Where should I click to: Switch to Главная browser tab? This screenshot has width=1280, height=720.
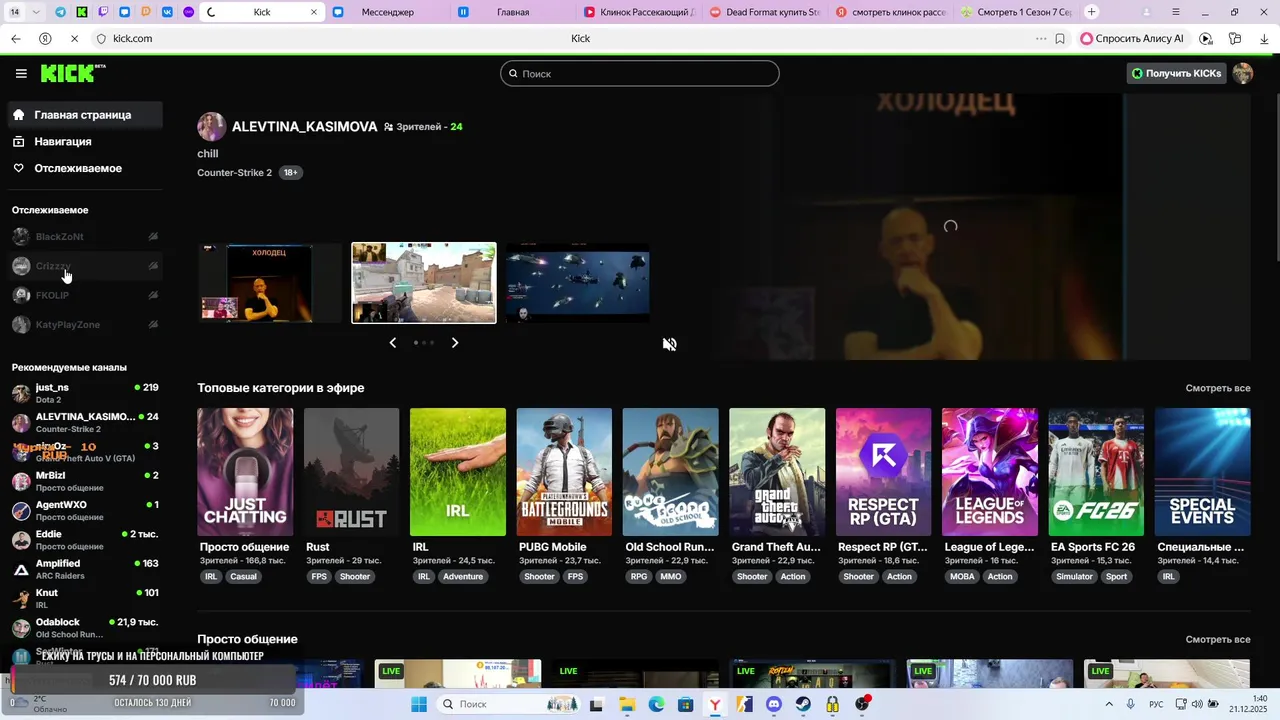pyautogui.click(x=512, y=12)
